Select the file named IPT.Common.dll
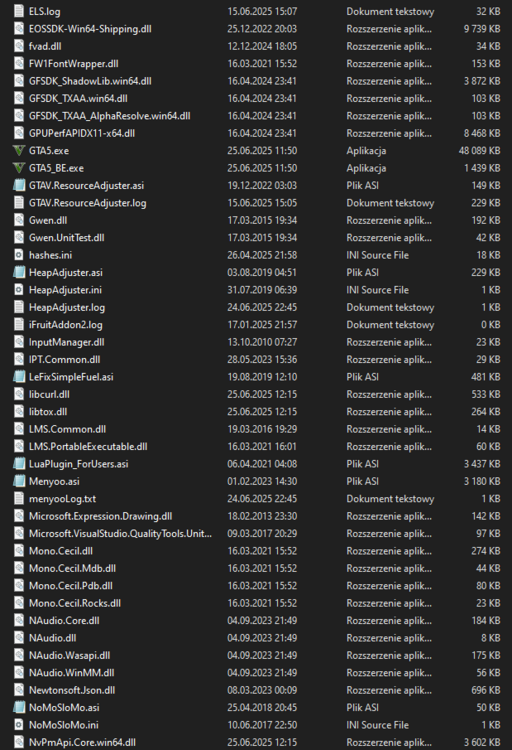Image resolution: width=512 pixels, height=750 pixels. 65,359
